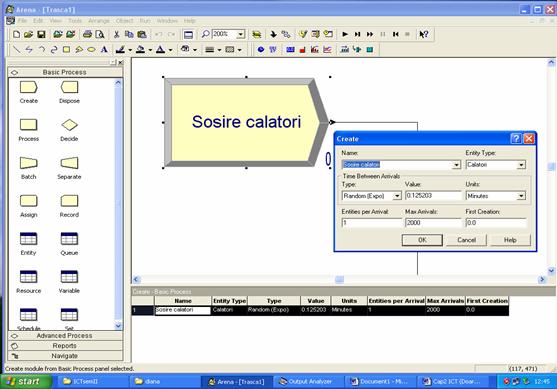Open the Reports panel
This screenshot has height=389, width=557.
click(x=65, y=346)
